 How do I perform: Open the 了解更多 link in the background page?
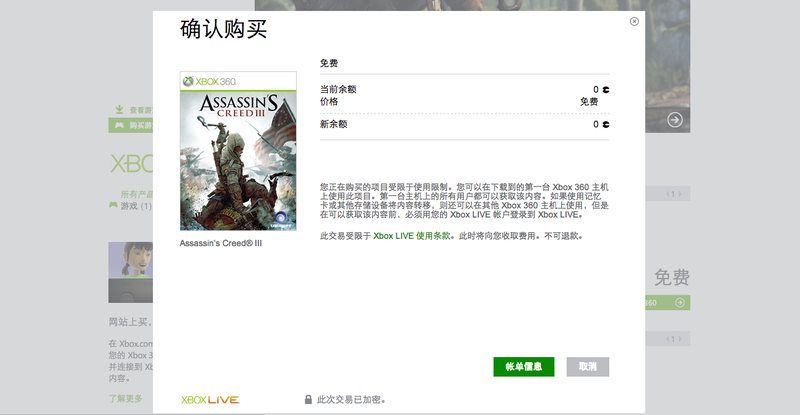(x=126, y=398)
